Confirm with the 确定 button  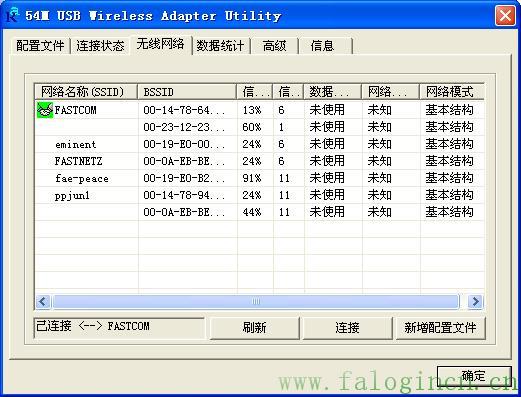[473, 376]
